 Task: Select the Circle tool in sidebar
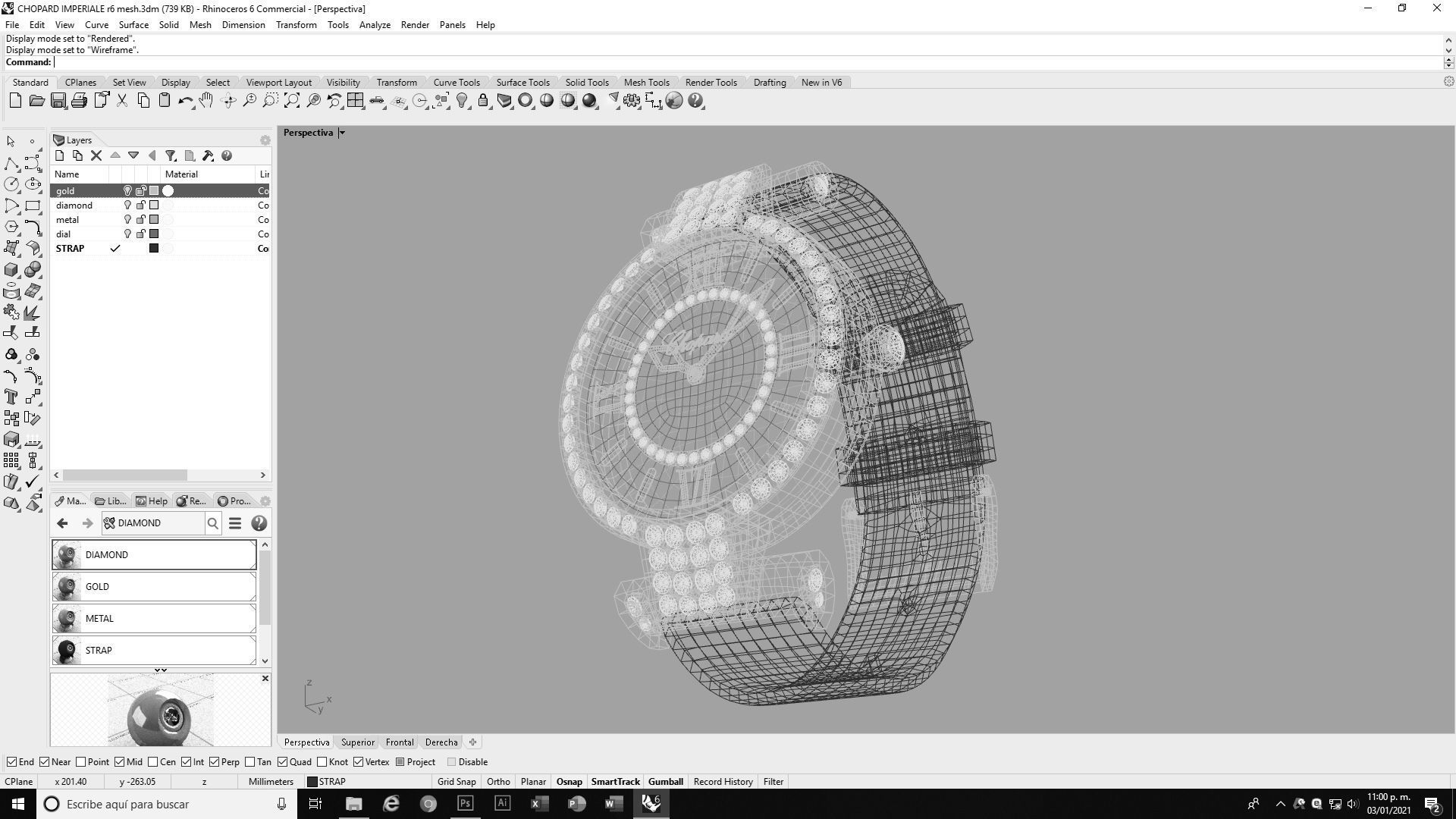click(x=11, y=184)
